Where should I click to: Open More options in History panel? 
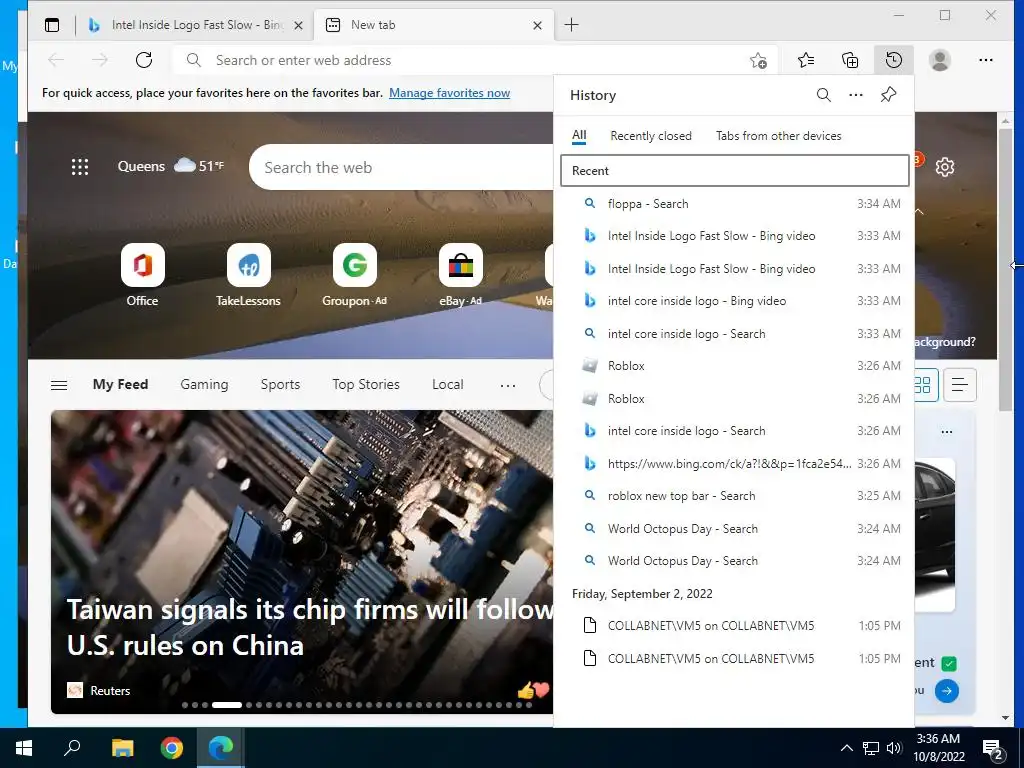[856, 95]
